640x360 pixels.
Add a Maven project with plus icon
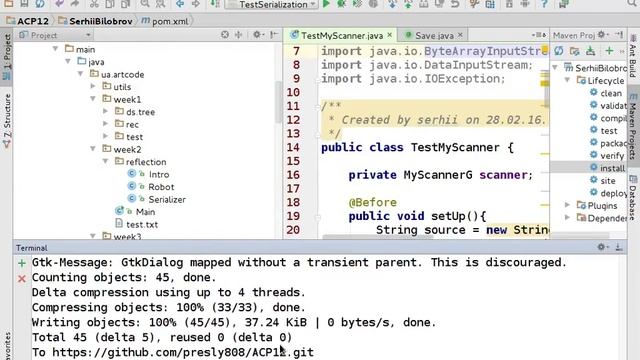(x=609, y=51)
